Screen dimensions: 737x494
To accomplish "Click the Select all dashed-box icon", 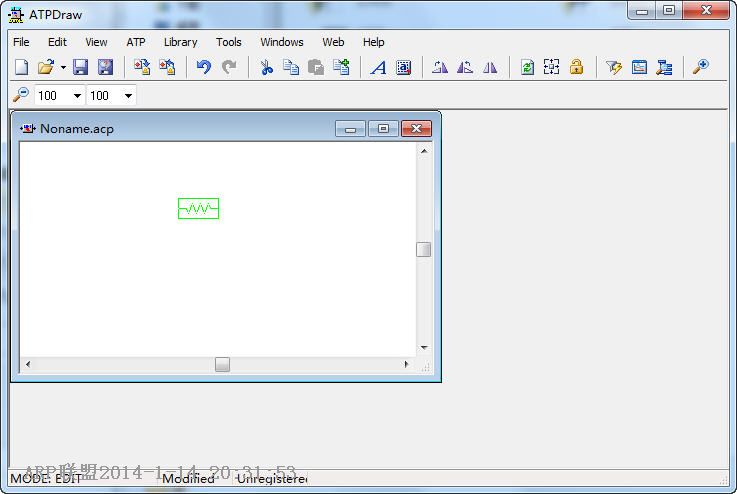I will click(x=551, y=67).
